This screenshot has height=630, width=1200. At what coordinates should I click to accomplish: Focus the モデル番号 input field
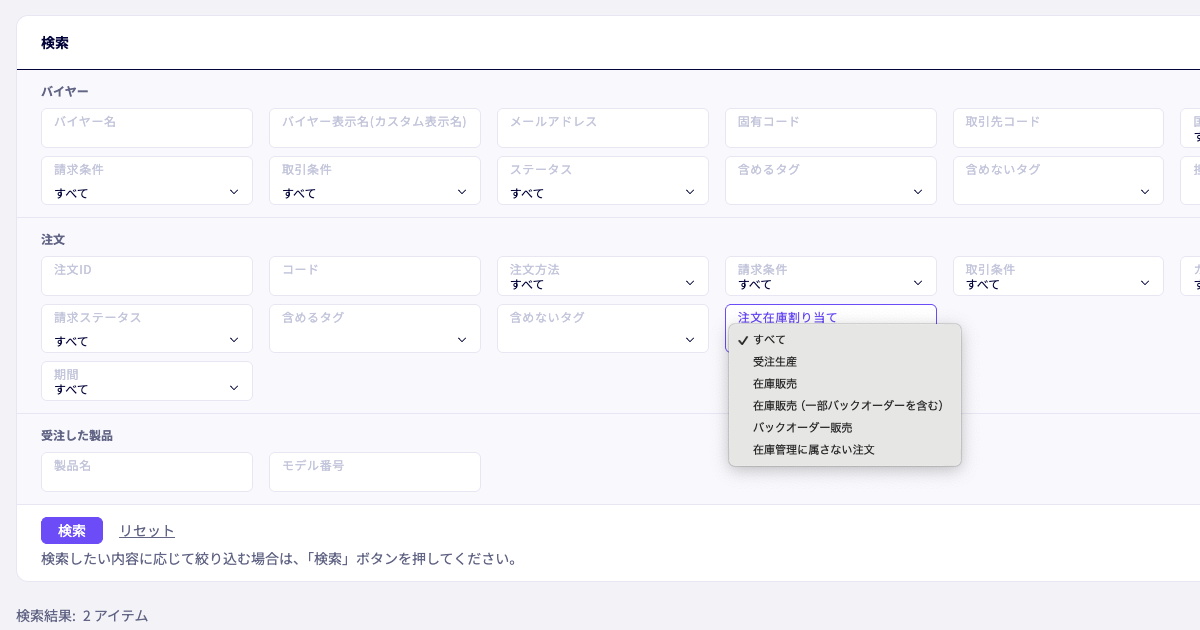374,473
